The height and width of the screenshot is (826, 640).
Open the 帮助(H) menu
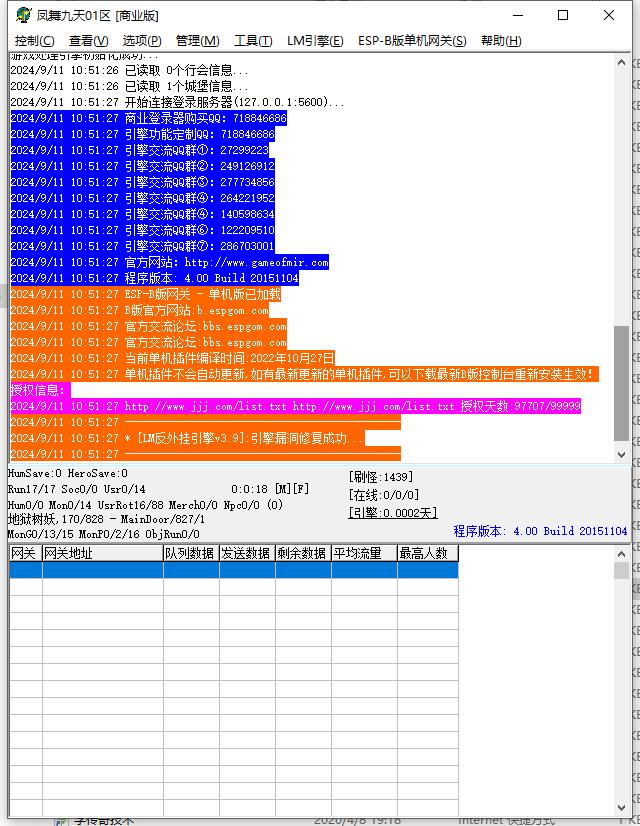point(501,41)
